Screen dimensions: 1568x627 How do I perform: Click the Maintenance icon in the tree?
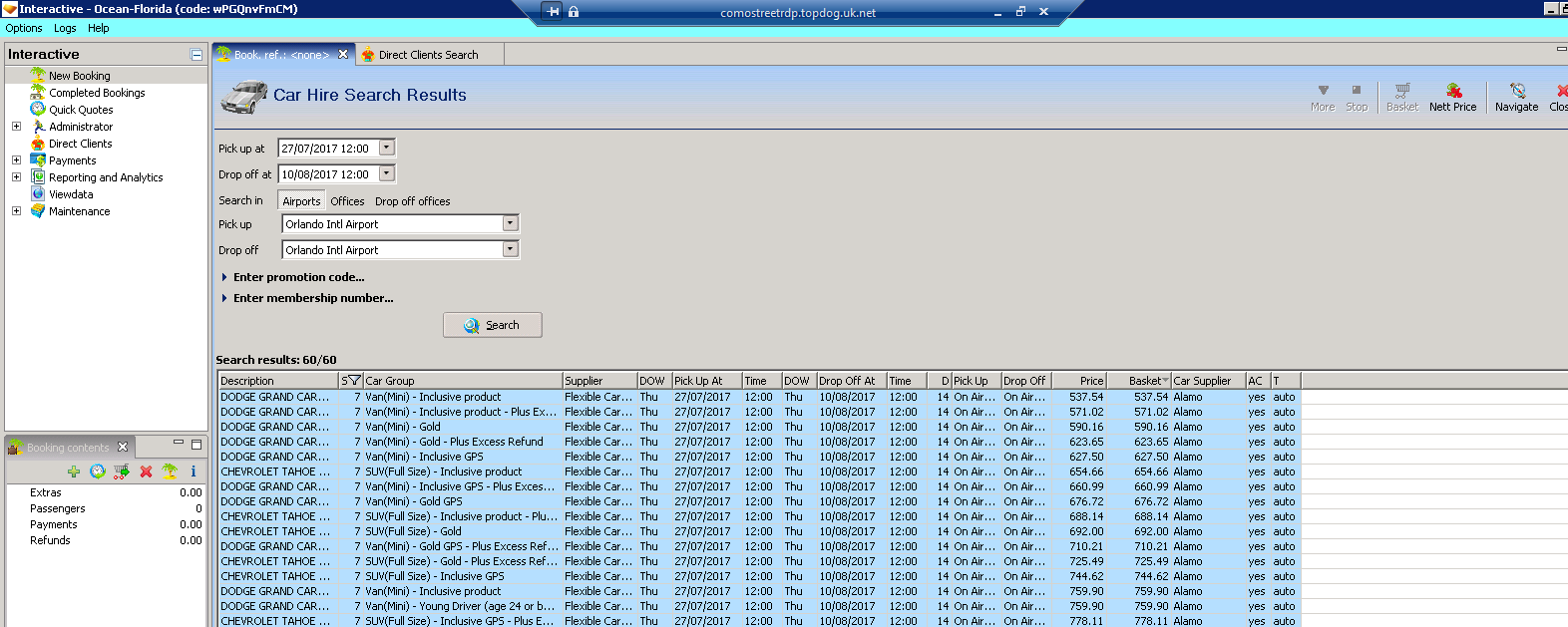38,210
